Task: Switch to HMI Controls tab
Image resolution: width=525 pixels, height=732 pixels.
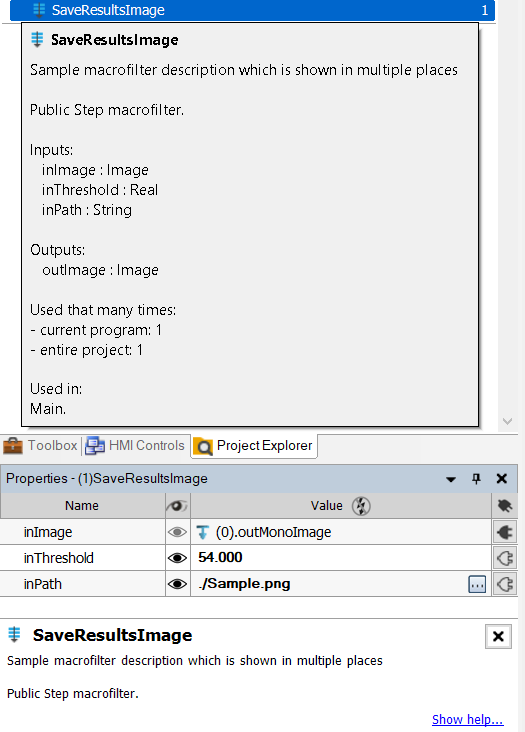Action: pos(135,446)
